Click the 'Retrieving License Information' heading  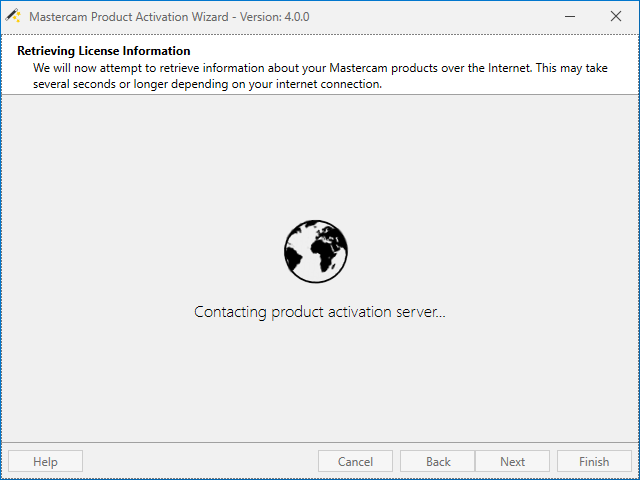(x=104, y=51)
